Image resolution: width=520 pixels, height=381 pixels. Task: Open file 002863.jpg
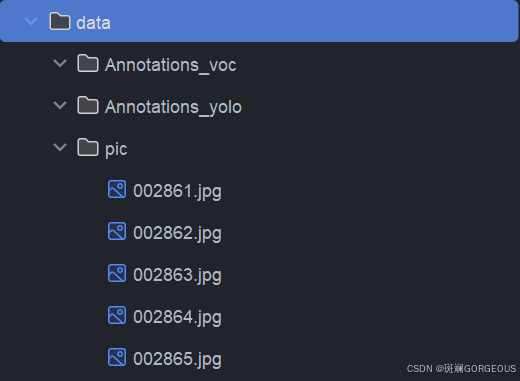click(x=177, y=275)
